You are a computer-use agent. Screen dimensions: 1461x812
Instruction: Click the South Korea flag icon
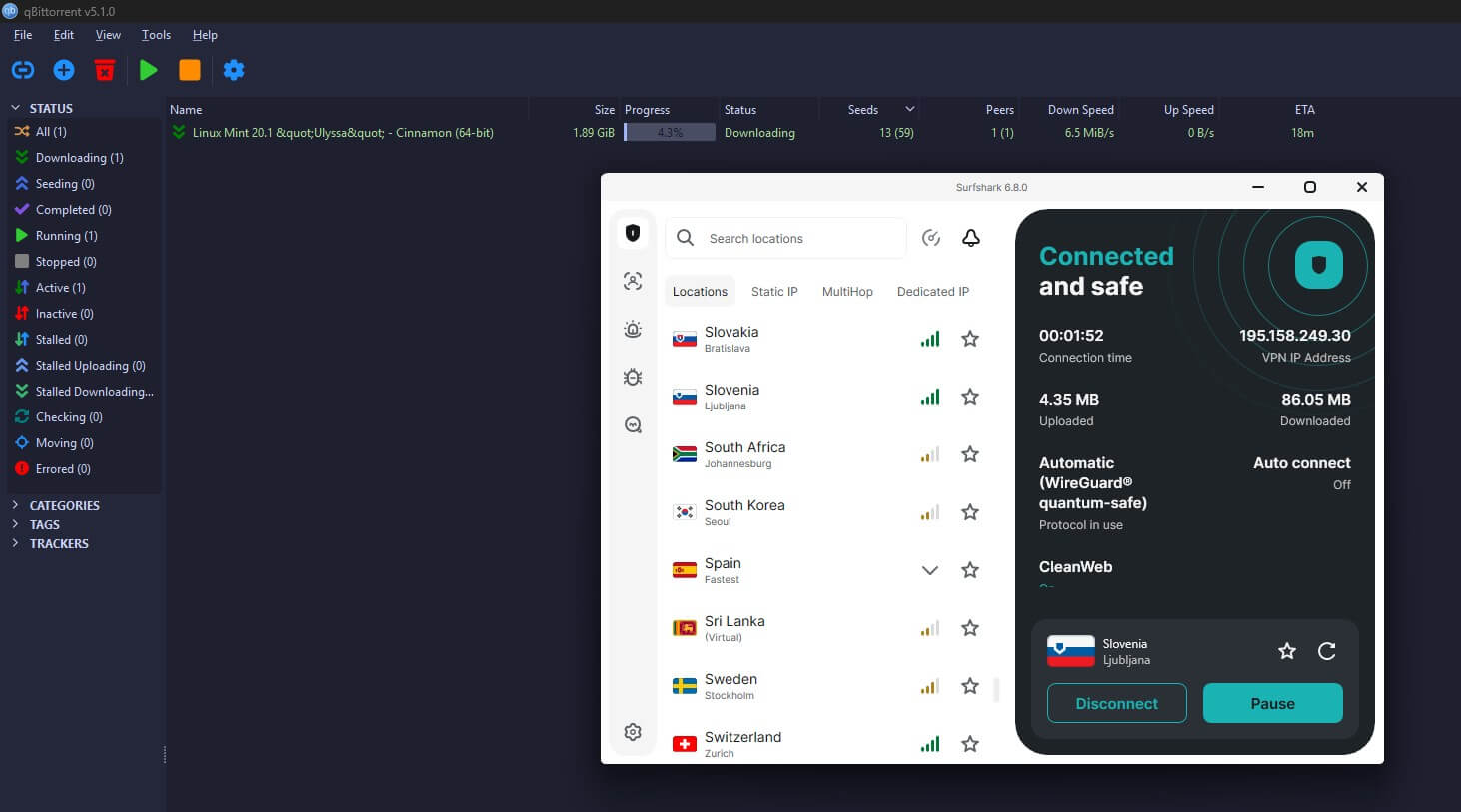pyautogui.click(x=685, y=512)
